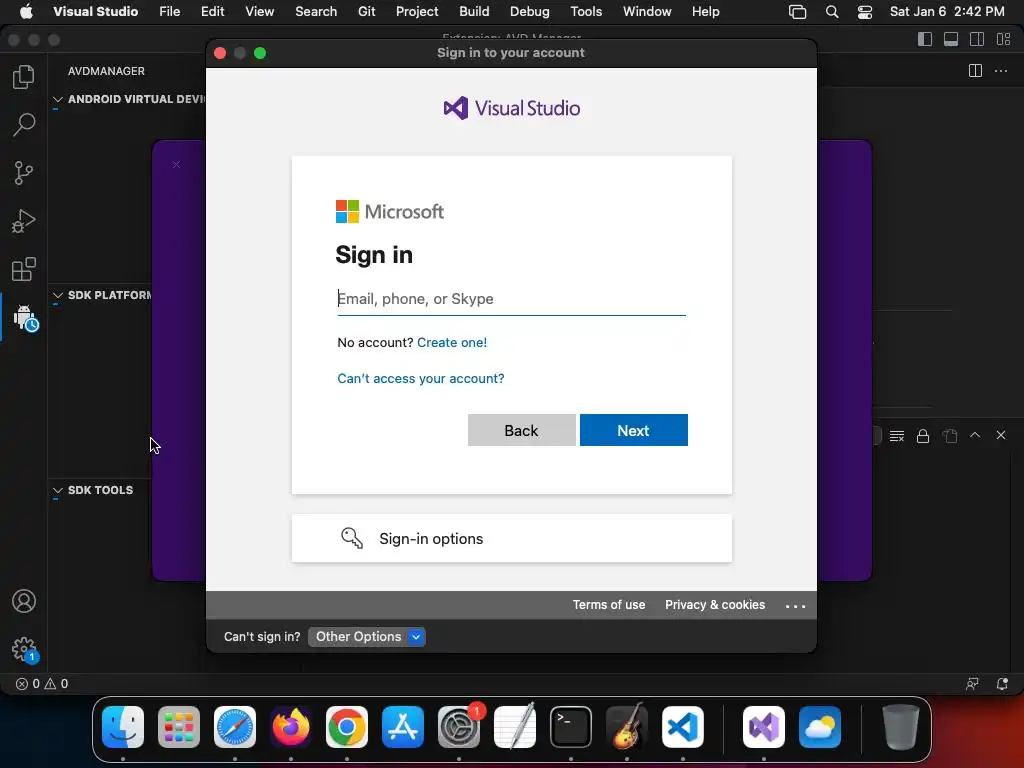Viewport: 1024px width, 768px height.
Task: Open Privacy & cookies link
Action: pos(714,605)
